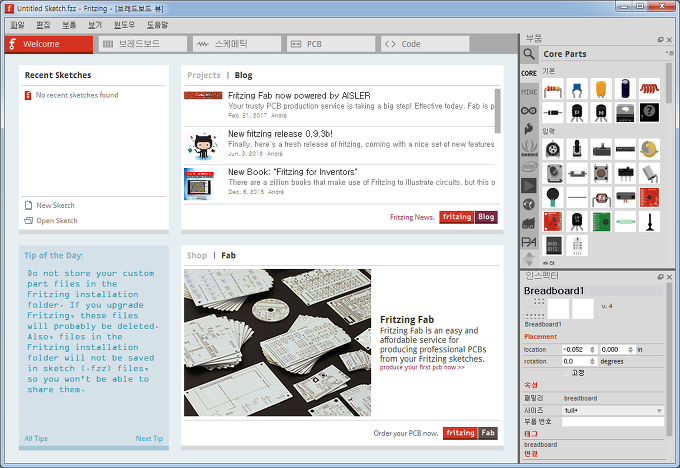680x468 pixels.
Task: Pick the round force sensing resistor part
Action: [553, 197]
